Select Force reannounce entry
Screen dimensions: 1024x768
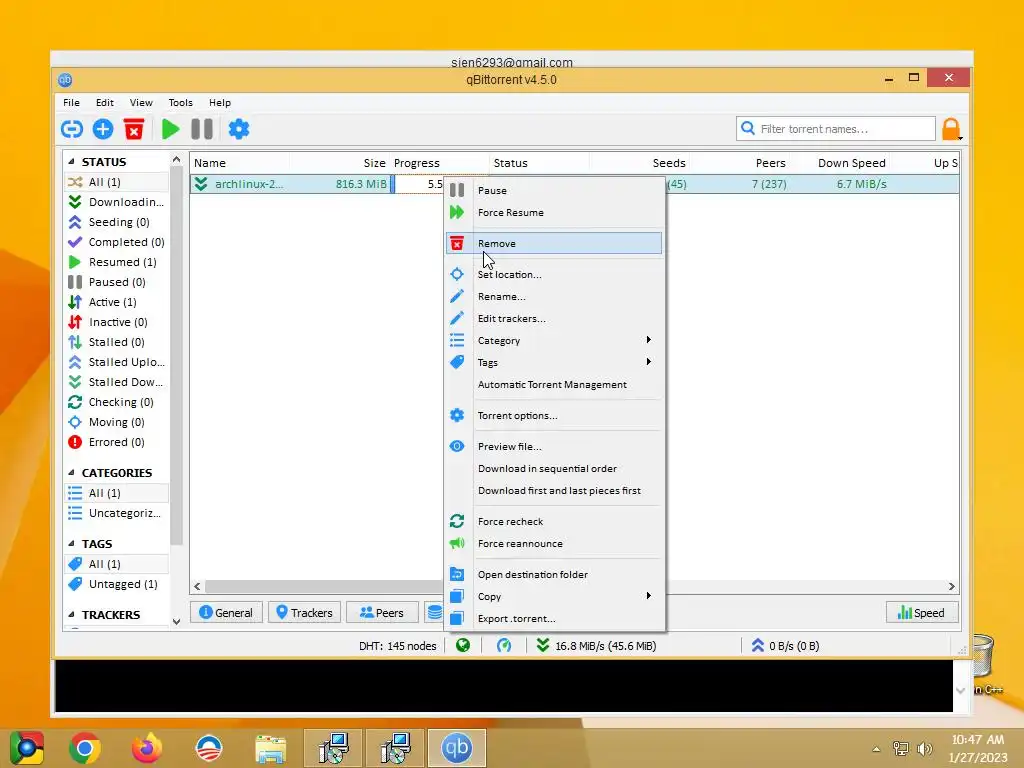(554, 543)
